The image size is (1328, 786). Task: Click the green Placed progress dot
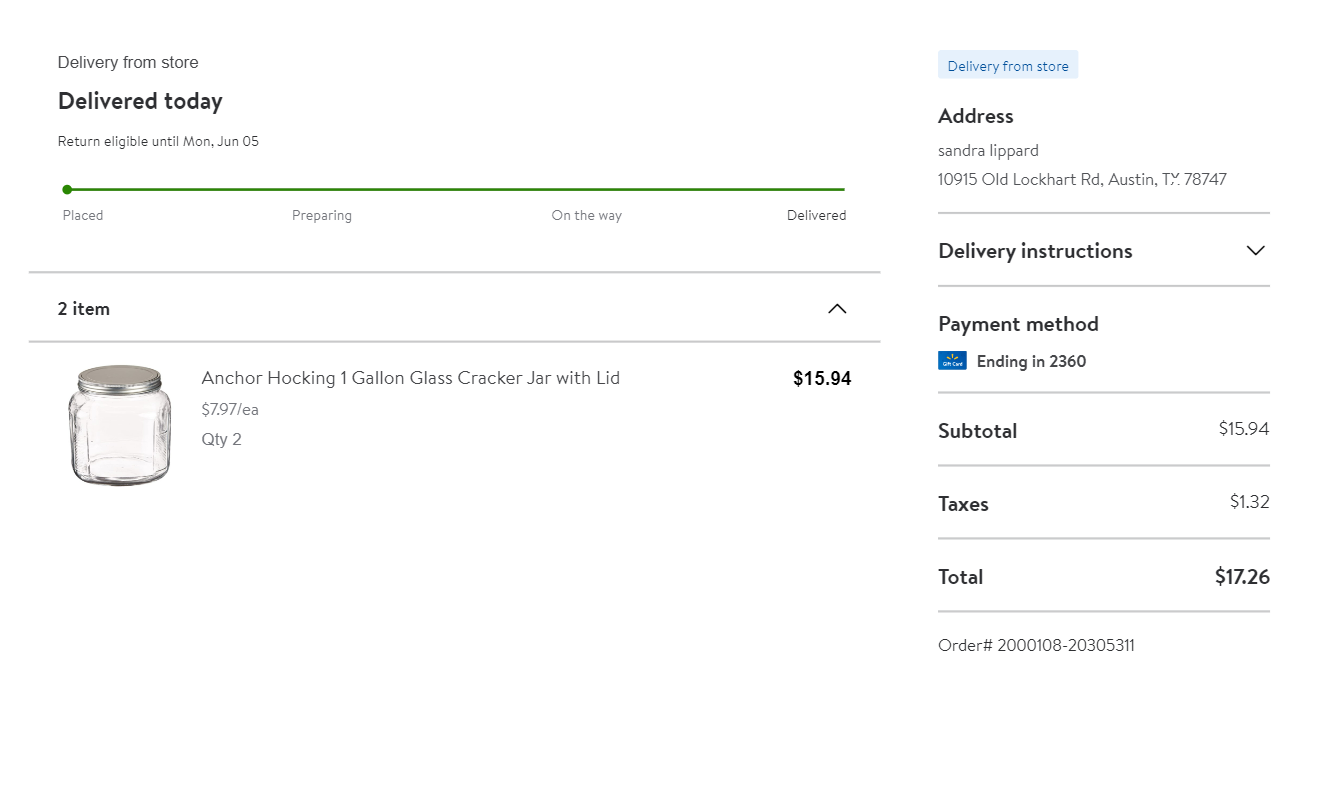67,189
